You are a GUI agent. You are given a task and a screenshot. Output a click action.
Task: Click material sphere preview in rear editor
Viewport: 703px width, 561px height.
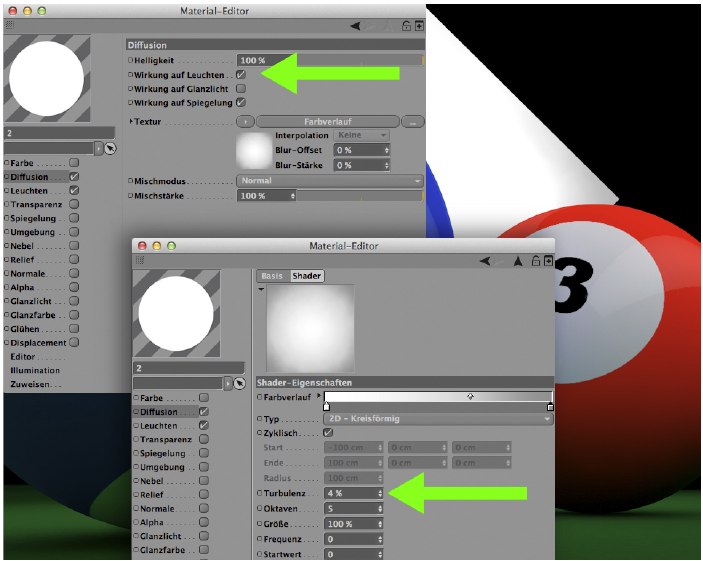tap(47, 79)
